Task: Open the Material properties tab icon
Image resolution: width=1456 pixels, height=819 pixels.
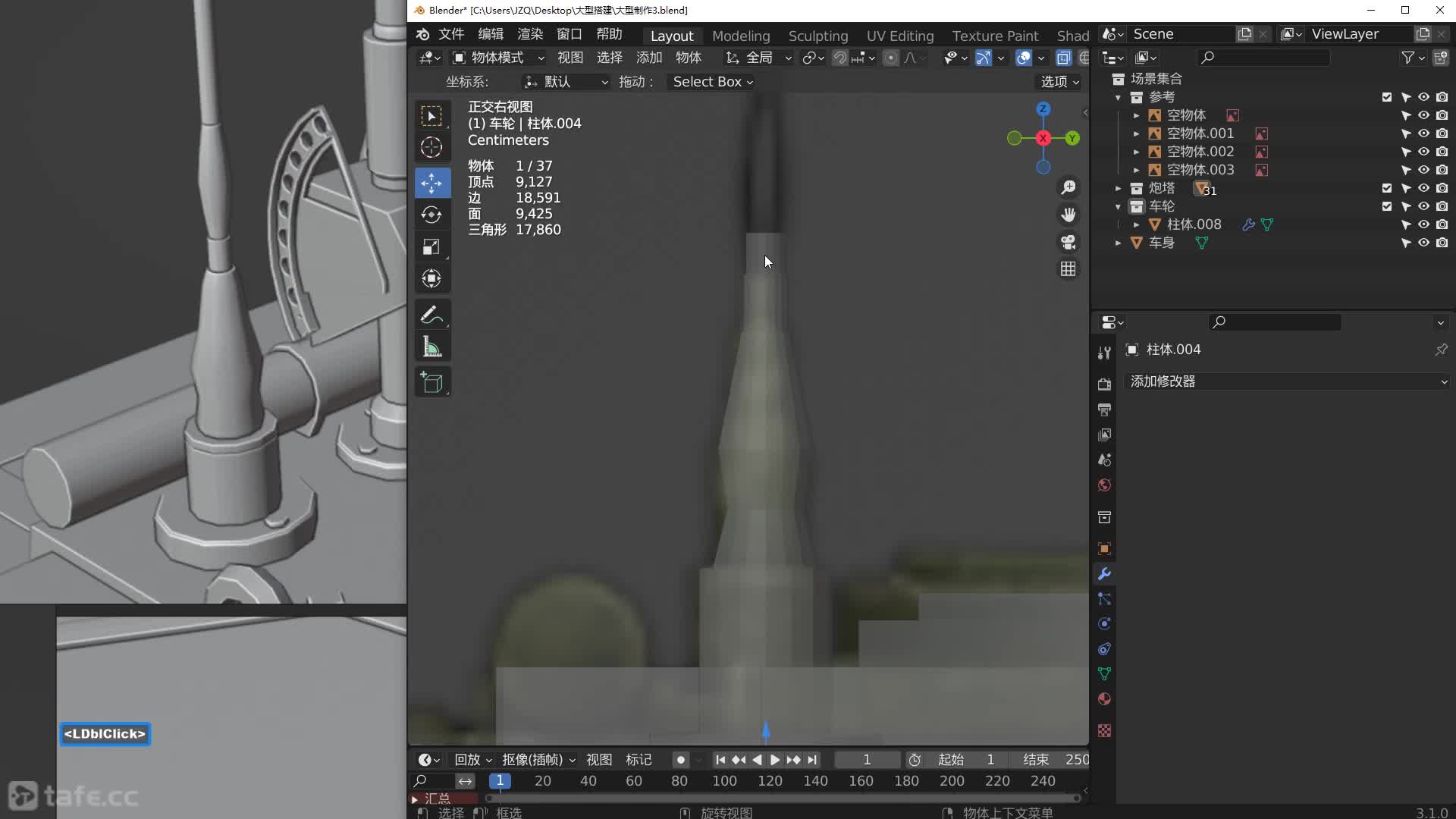Action: tap(1104, 699)
